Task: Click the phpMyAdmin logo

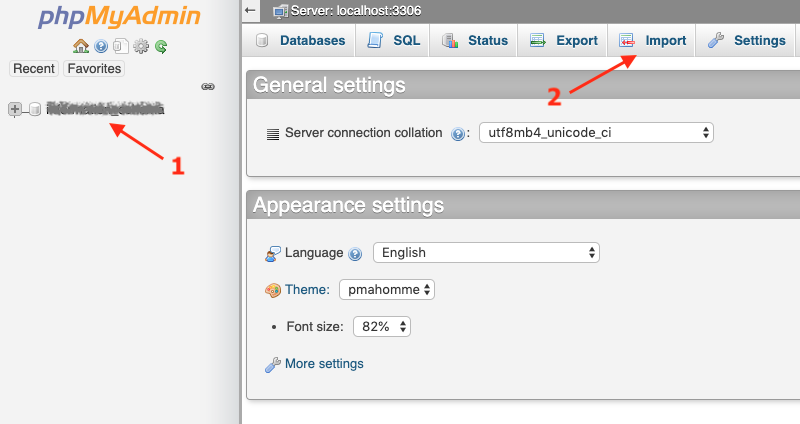Action: (x=119, y=16)
